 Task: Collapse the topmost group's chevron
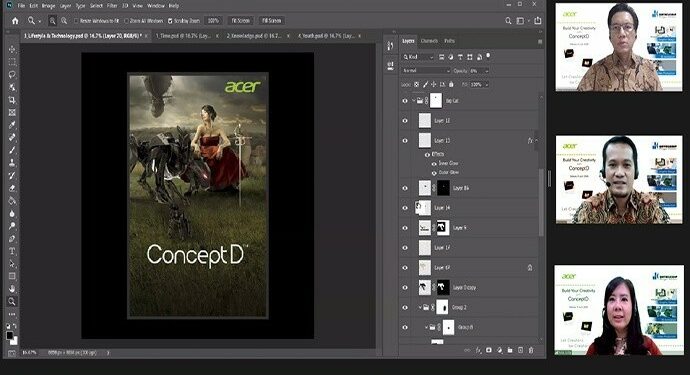[x=414, y=101]
